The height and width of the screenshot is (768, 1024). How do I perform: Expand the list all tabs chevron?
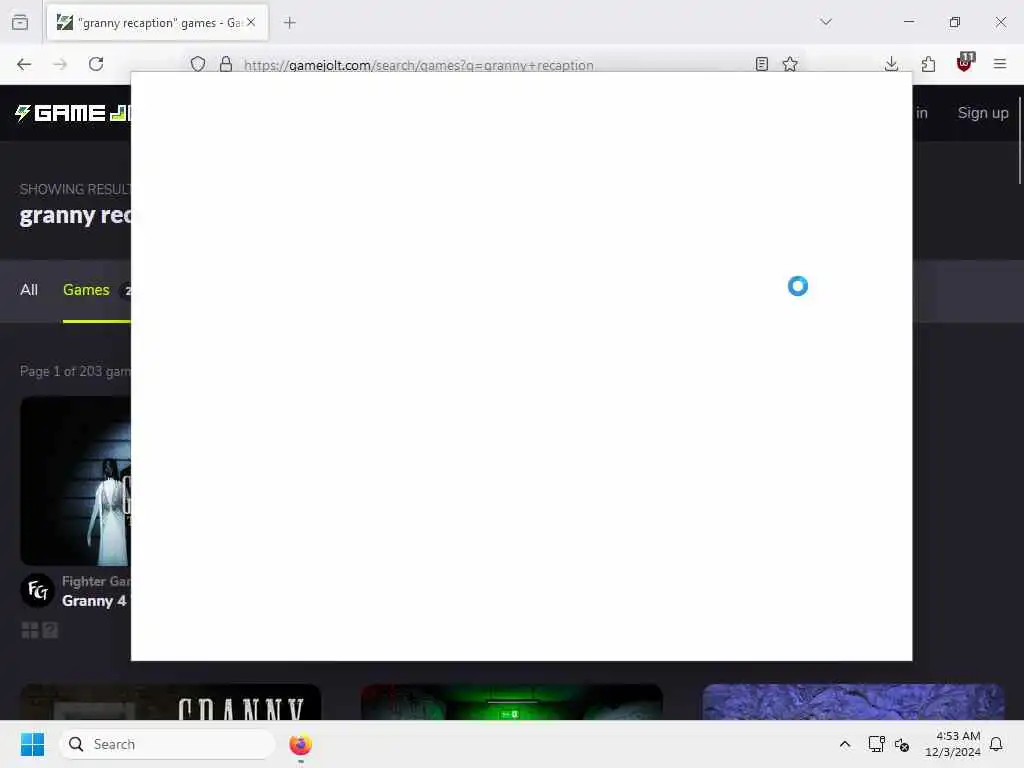point(826,22)
